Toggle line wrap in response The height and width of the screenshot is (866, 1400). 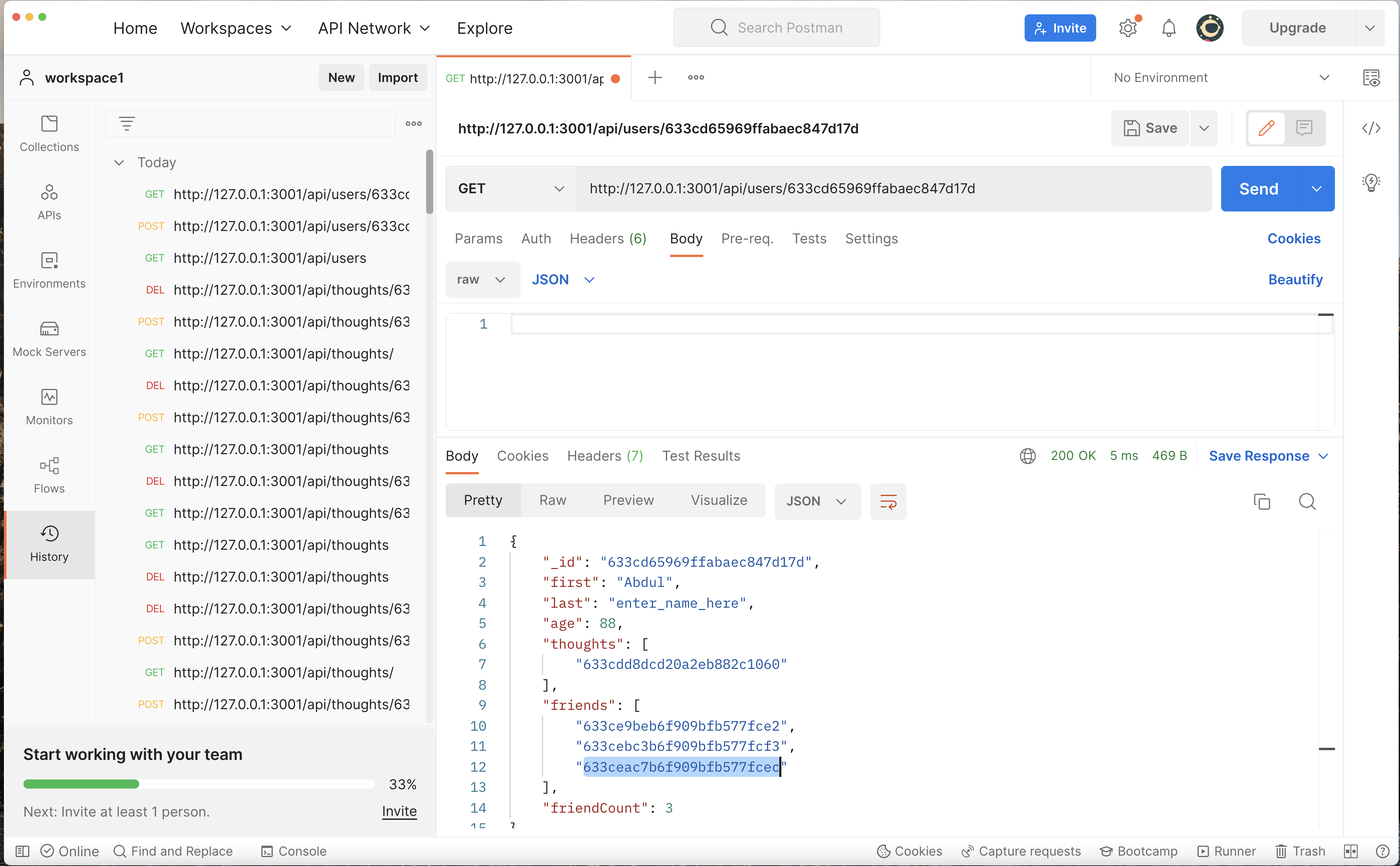point(888,501)
